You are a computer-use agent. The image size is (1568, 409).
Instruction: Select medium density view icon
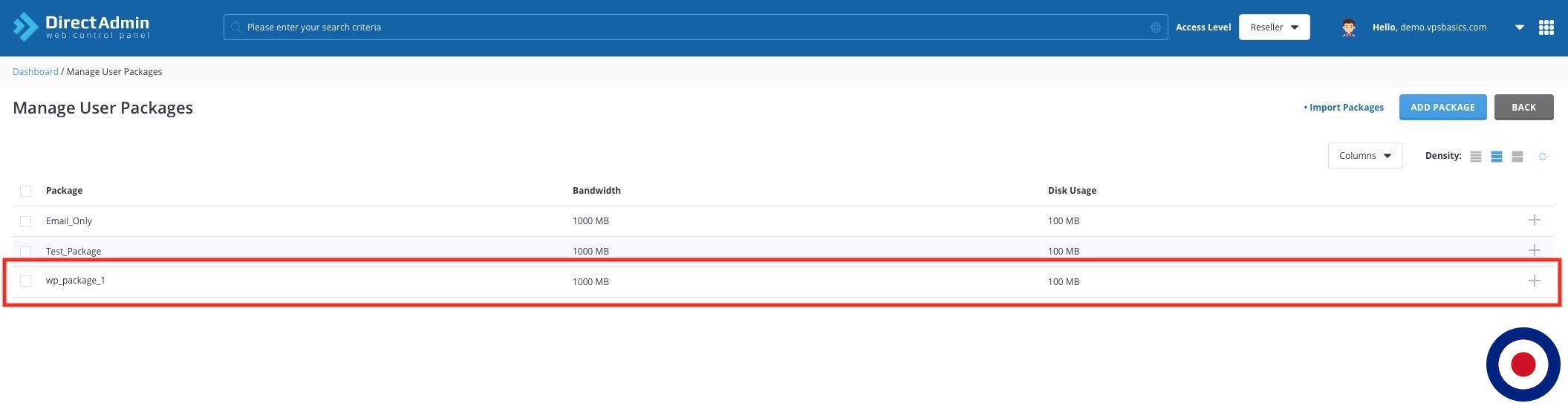(1496, 157)
